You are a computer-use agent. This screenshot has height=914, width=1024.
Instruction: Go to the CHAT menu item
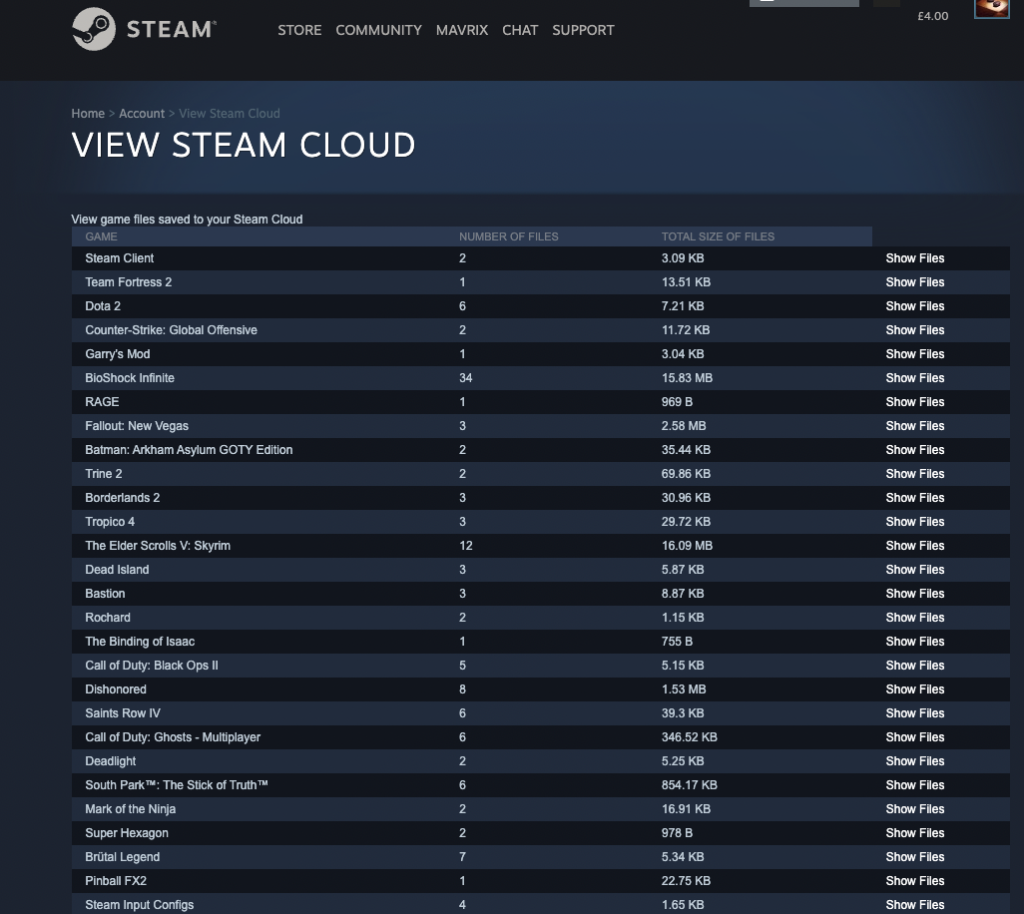click(x=520, y=30)
